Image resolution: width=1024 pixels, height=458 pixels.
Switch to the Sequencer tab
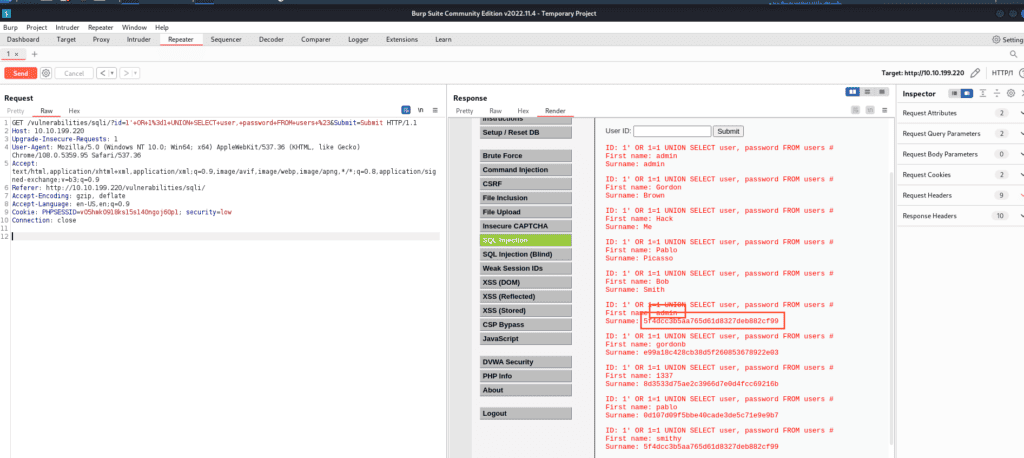point(226,40)
